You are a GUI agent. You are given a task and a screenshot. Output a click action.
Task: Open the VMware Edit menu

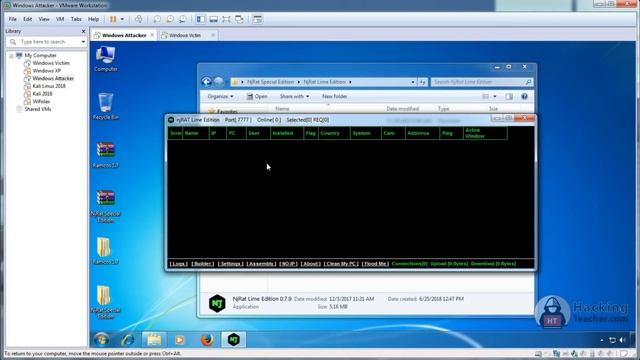tap(27, 19)
